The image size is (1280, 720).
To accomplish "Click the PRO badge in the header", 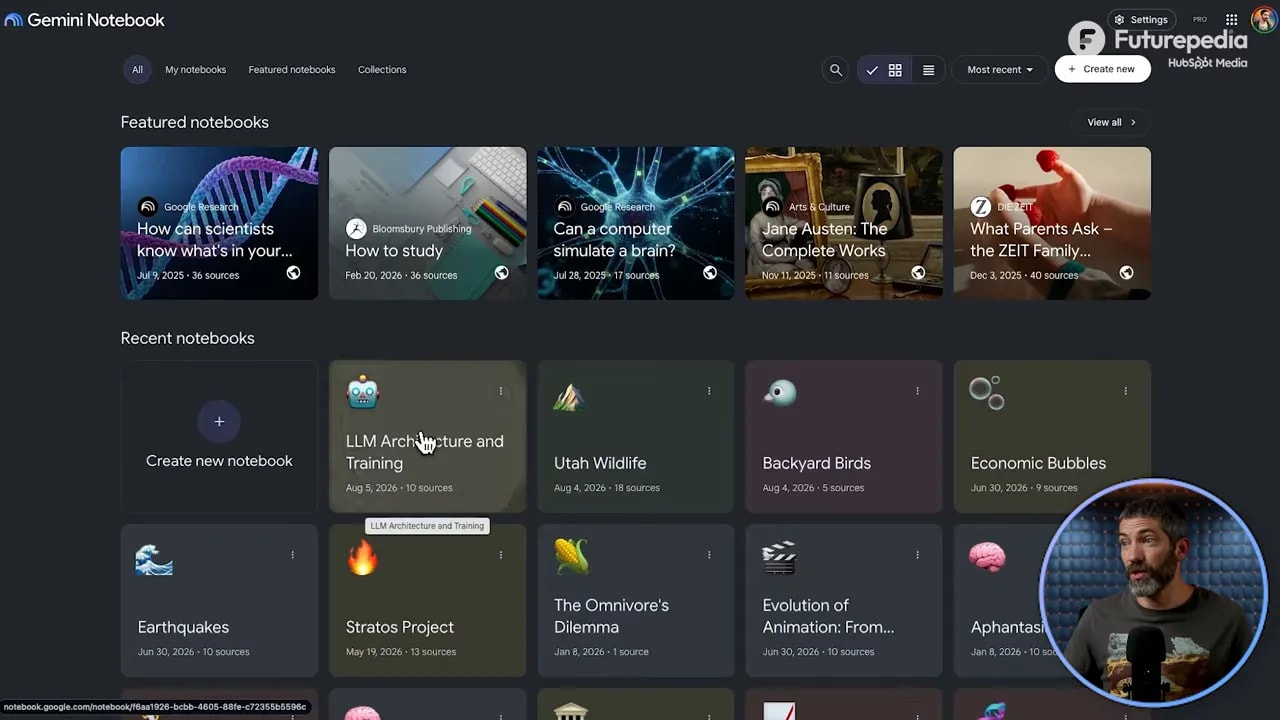I will [x=1200, y=19].
